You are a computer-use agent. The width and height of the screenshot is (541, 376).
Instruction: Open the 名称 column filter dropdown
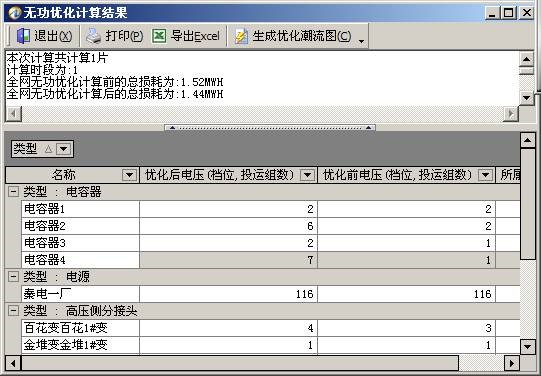click(x=129, y=175)
